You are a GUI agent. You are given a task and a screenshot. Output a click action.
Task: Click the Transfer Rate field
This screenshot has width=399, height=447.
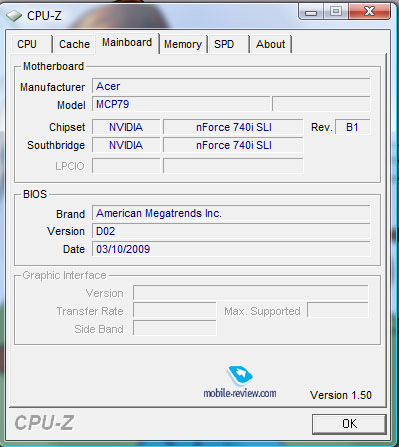[x=175, y=311]
